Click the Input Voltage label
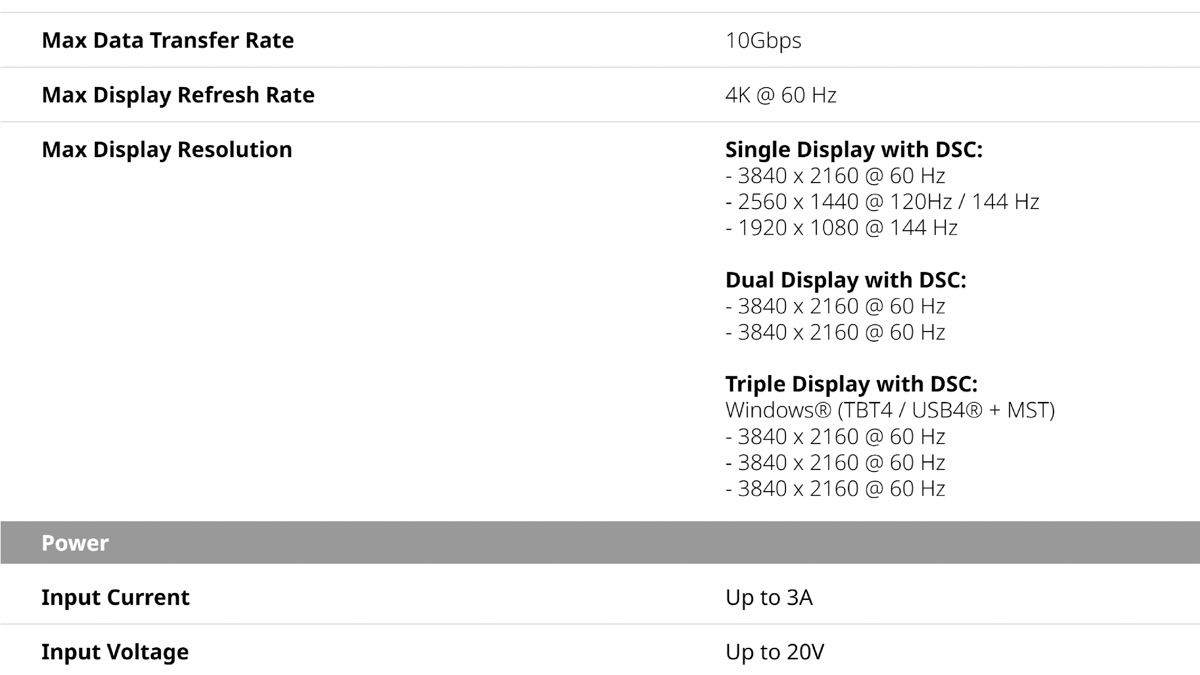Viewport: 1200px width, 675px height. pos(115,652)
